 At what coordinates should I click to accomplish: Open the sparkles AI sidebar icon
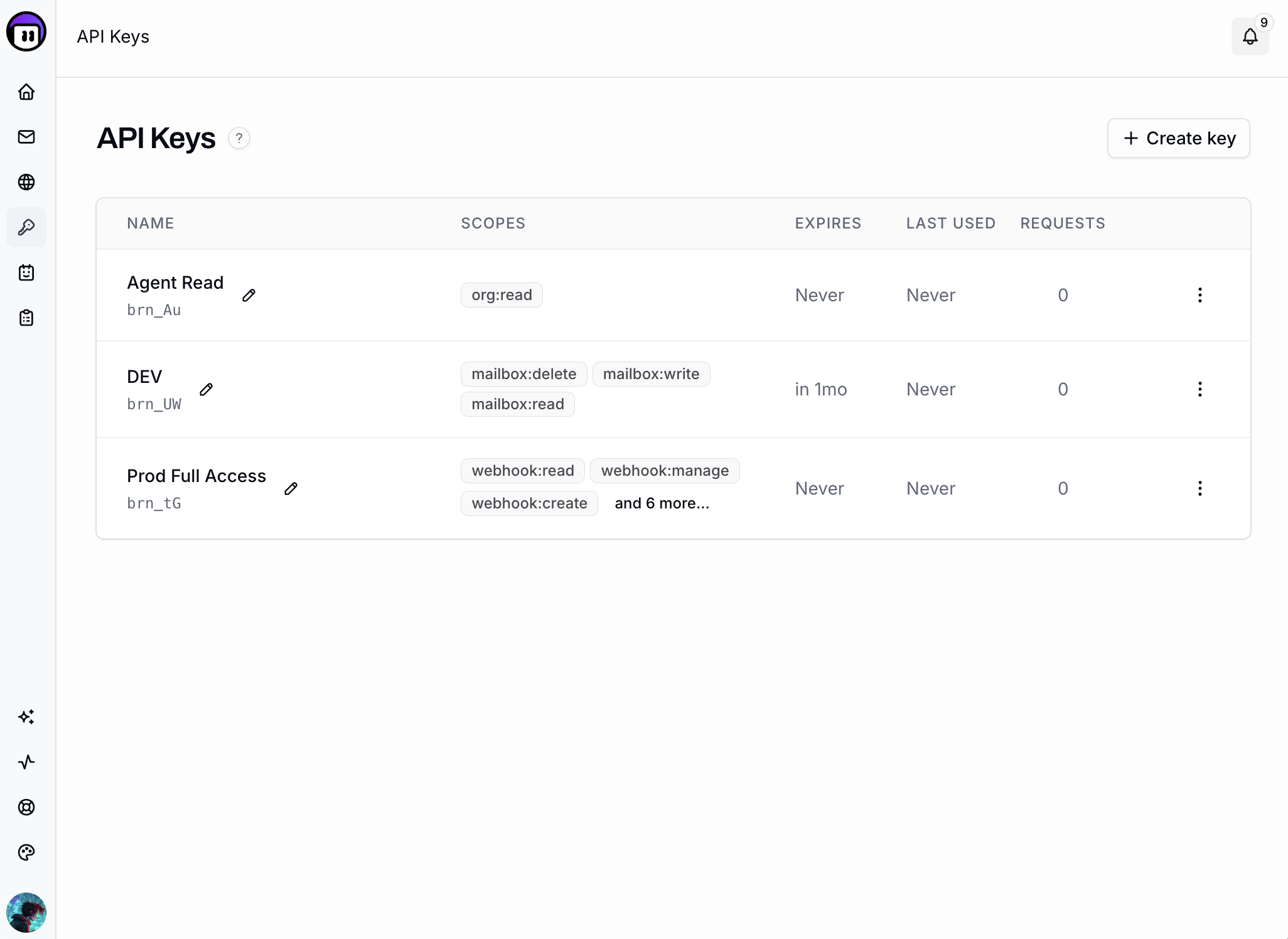pos(26,717)
